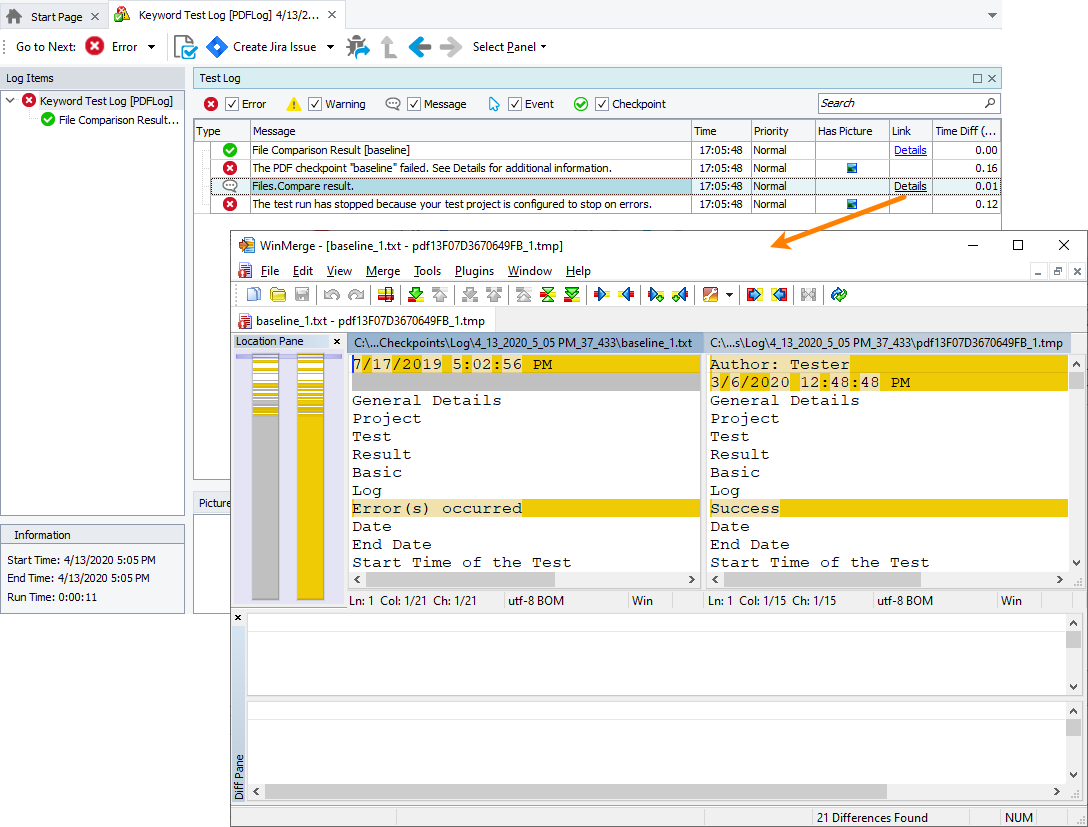Click the yellow-striped bar in Location Pane

pos(309,470)
